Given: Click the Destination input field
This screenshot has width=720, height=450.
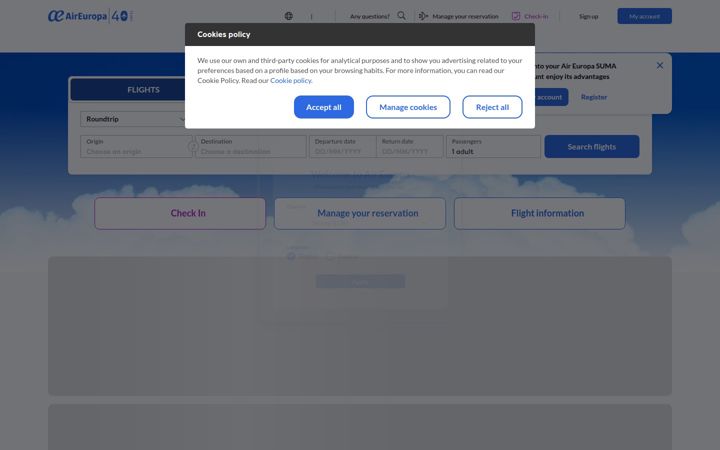Looking at the screenshot, I should point(251,146).
